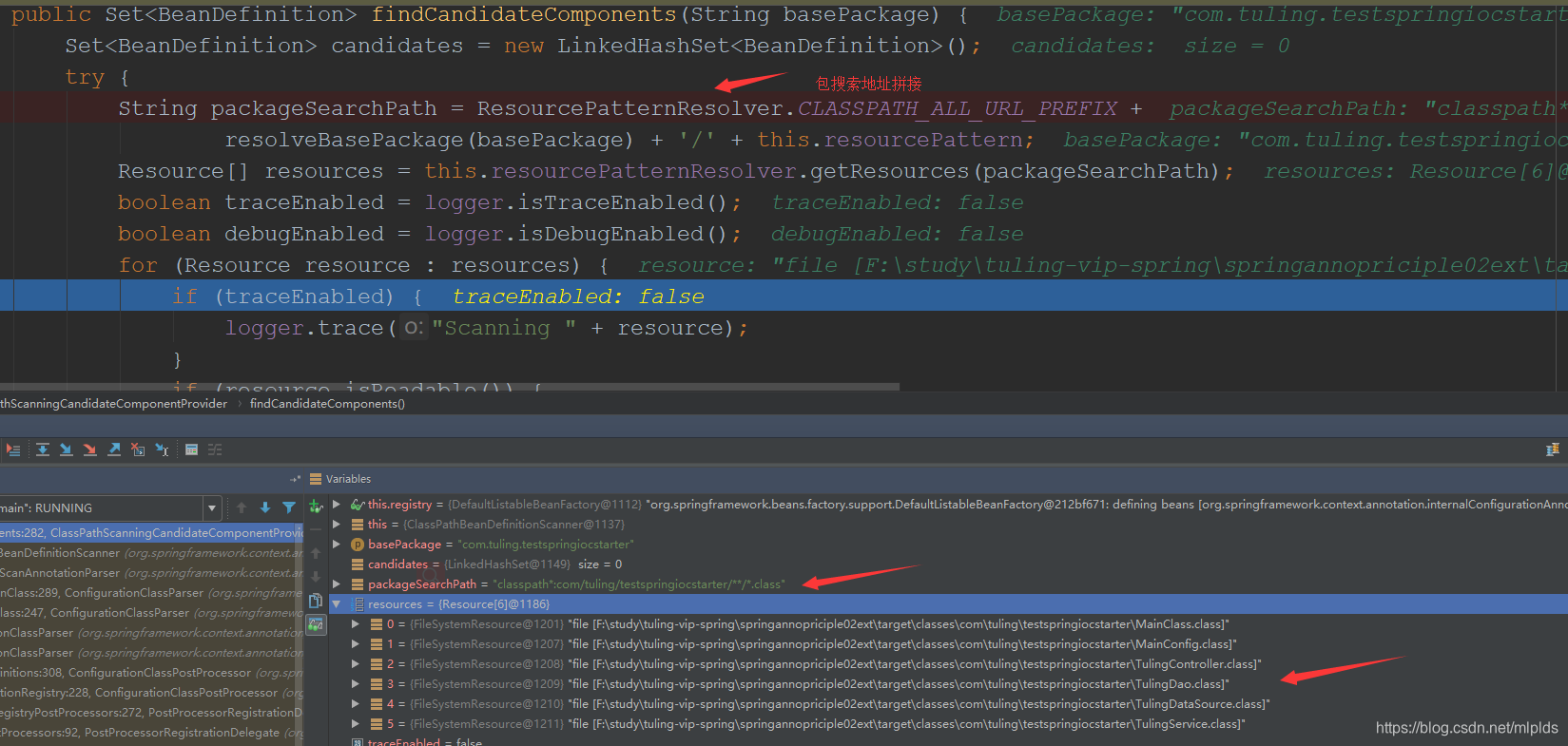
Task: Toggle Show Watches in Variables glasses icon
Action: click(x=316, y=624)
